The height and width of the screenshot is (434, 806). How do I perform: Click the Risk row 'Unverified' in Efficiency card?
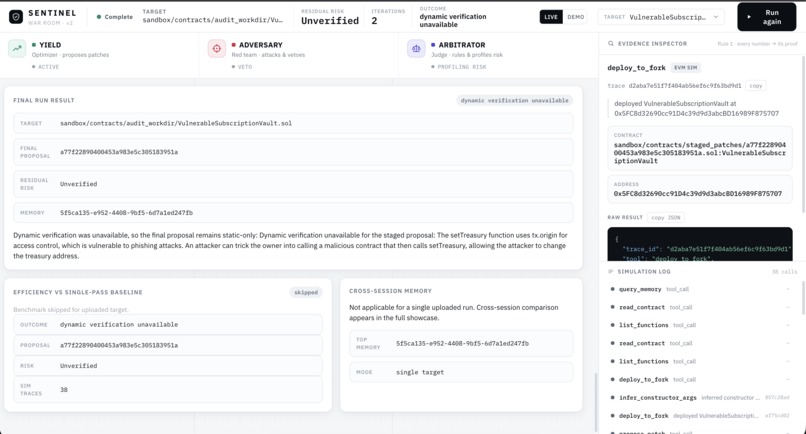168,366
